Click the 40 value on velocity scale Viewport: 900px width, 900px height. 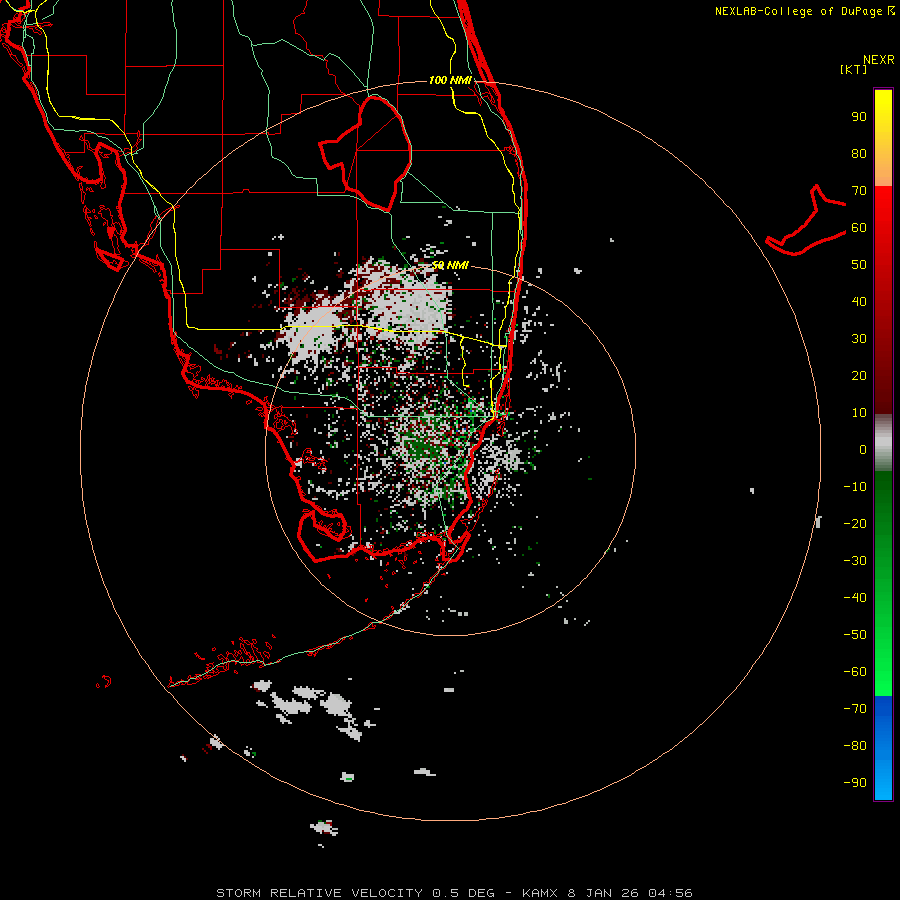(x=859, y=301)
